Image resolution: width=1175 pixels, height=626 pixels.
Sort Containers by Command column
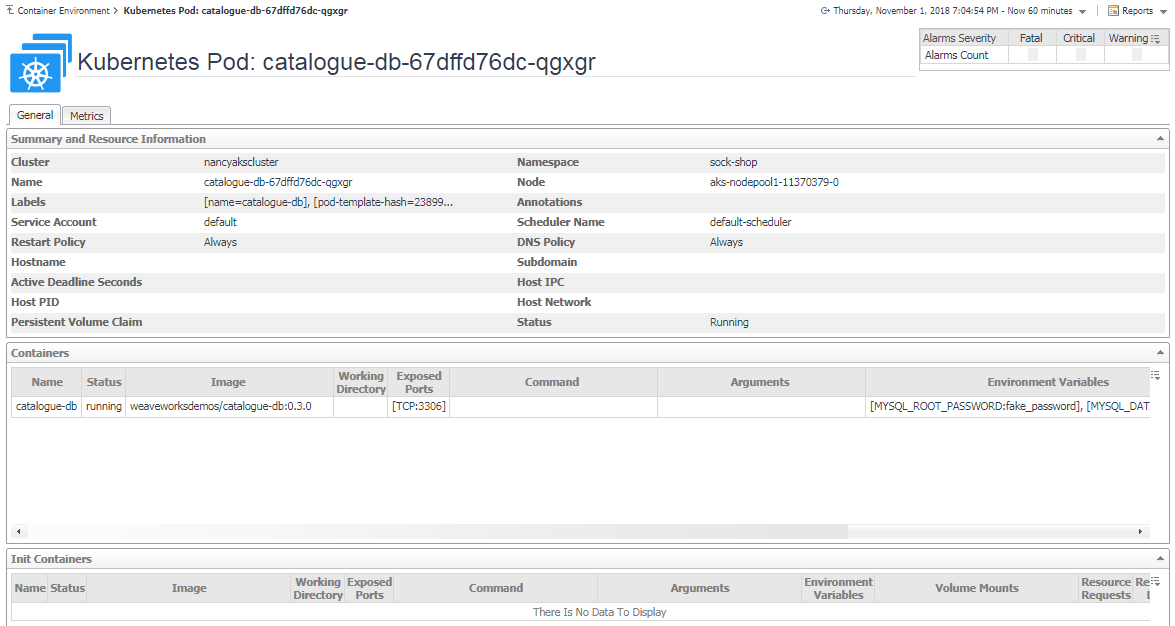click(x=552, y=382)
